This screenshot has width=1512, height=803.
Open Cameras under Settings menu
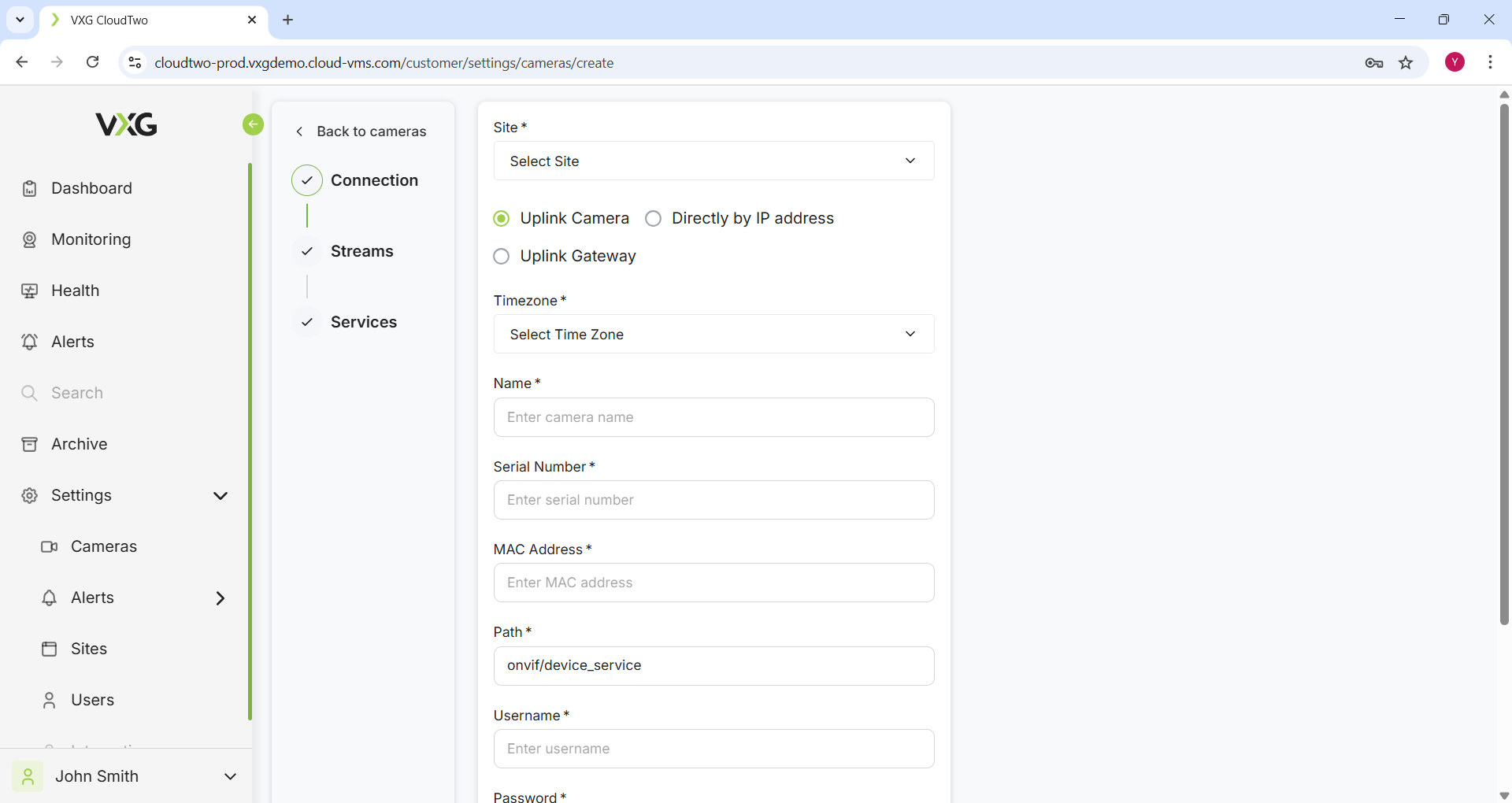pos(103,547)
